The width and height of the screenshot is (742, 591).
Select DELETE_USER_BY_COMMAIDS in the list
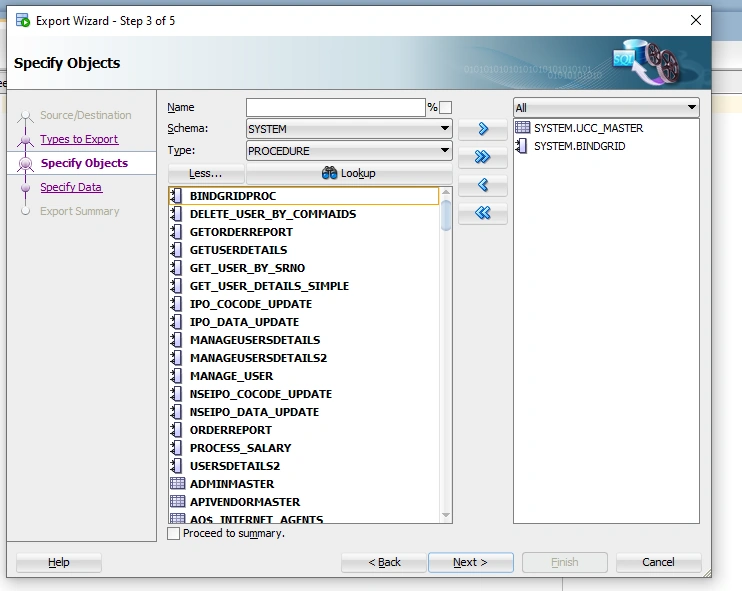point(304,214)
